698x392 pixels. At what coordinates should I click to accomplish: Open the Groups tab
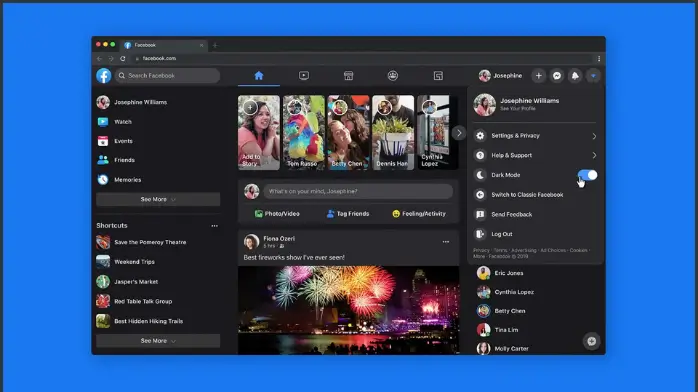click(393, 76)
